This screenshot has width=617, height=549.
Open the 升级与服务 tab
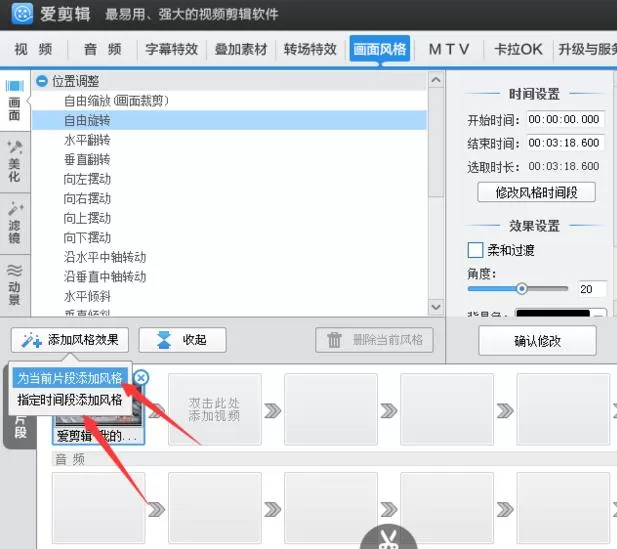pyautogui.click(x=587, y=50)
